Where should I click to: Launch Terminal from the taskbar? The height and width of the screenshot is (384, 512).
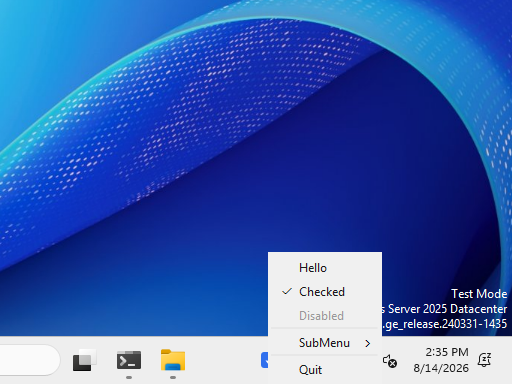click(129, 360)
